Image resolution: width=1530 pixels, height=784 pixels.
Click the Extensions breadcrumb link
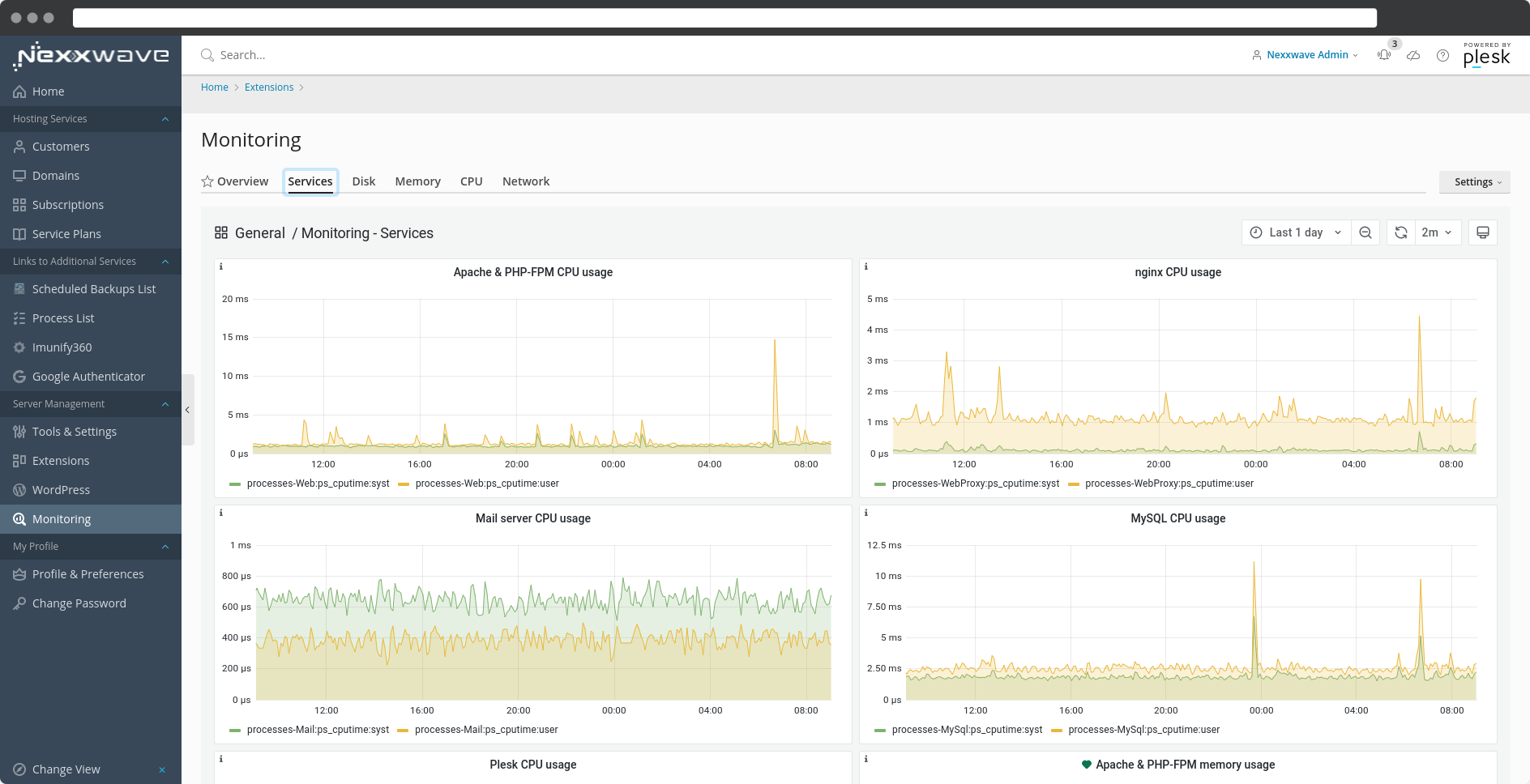(269, 87)
